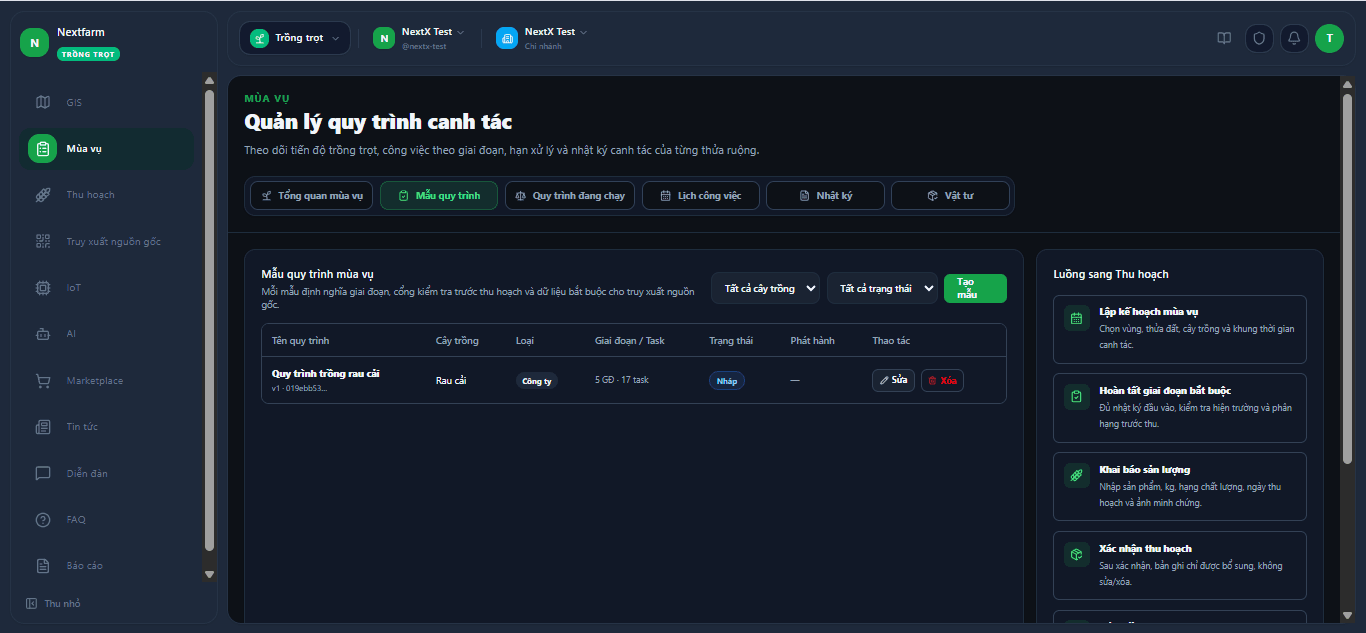1366x633 pixels.
Task: Click Quy trình trồng rau cải name
Action: pos(326,373)
